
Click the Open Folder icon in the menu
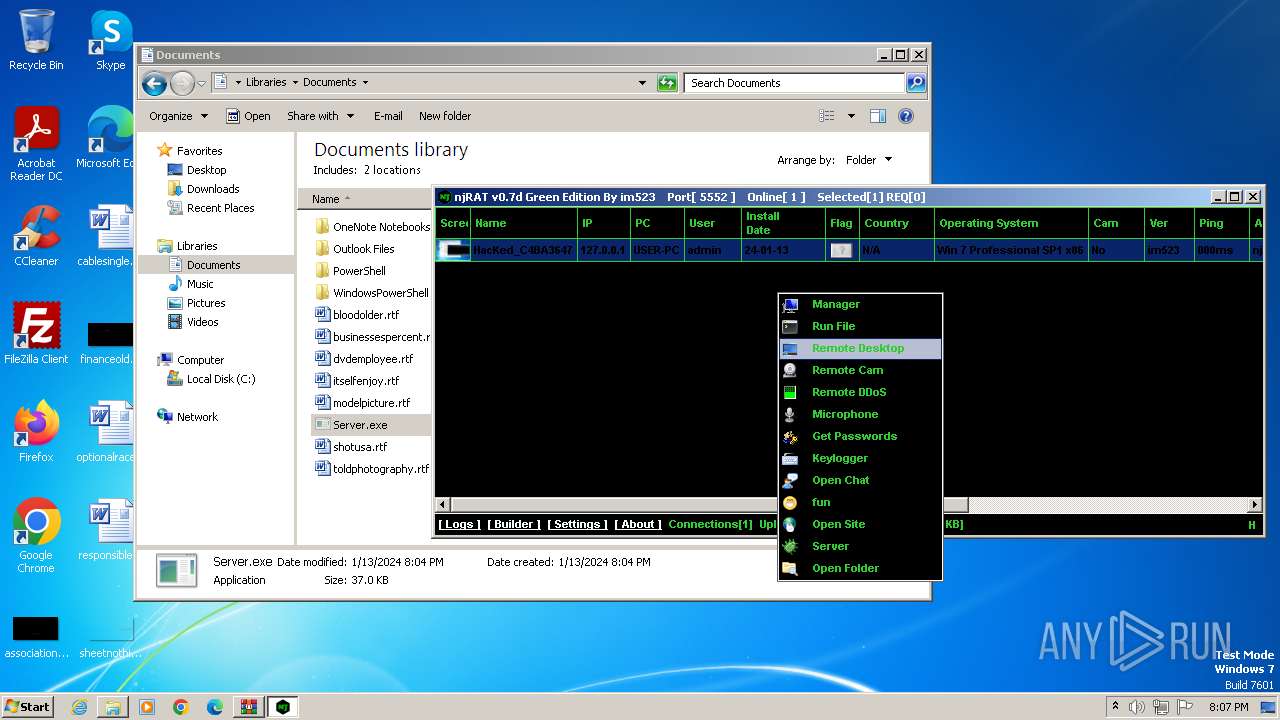(790, 569)
